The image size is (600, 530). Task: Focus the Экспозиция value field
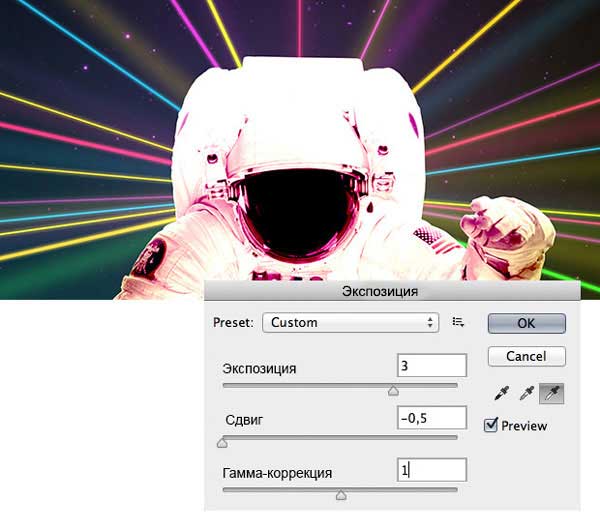pyautogui.click(x=431, y=366)
